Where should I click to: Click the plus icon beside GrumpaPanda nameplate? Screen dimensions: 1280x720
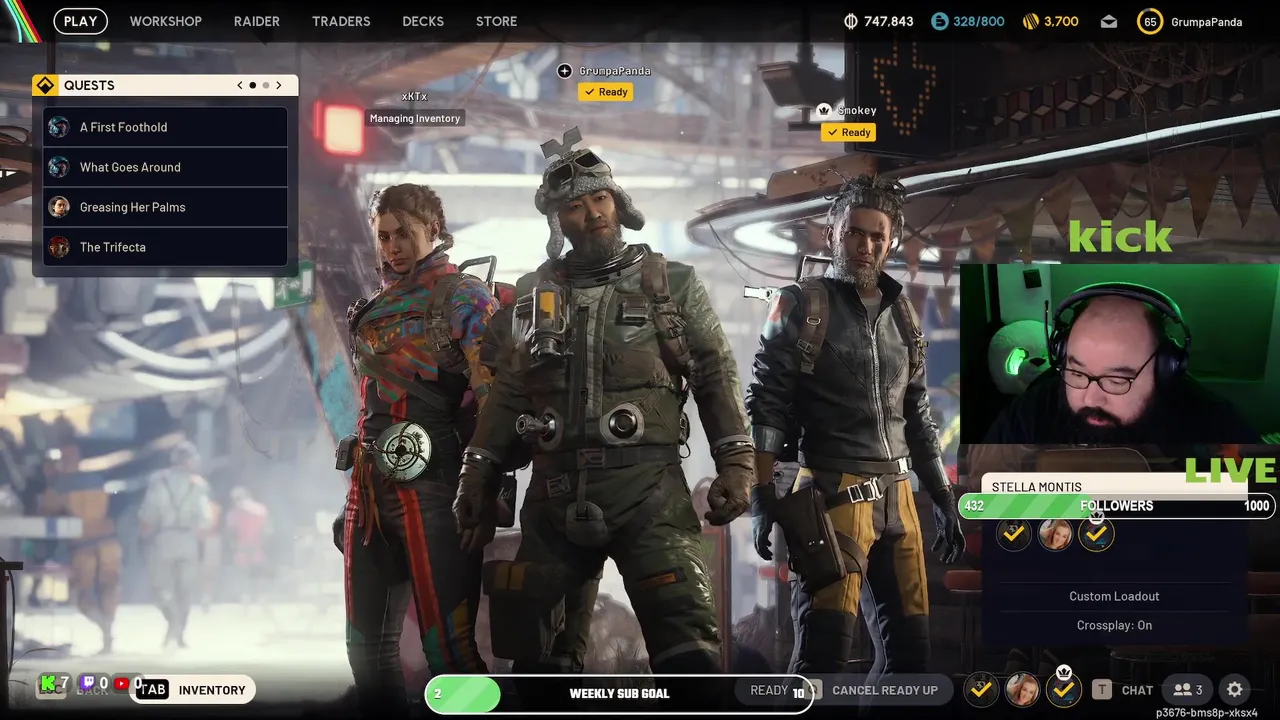pos(565,71)
